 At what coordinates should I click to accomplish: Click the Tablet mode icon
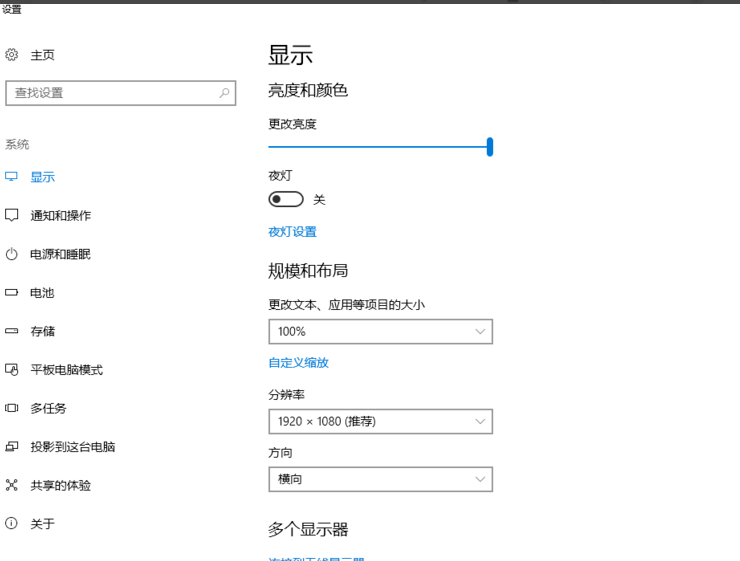click(12, 370)
